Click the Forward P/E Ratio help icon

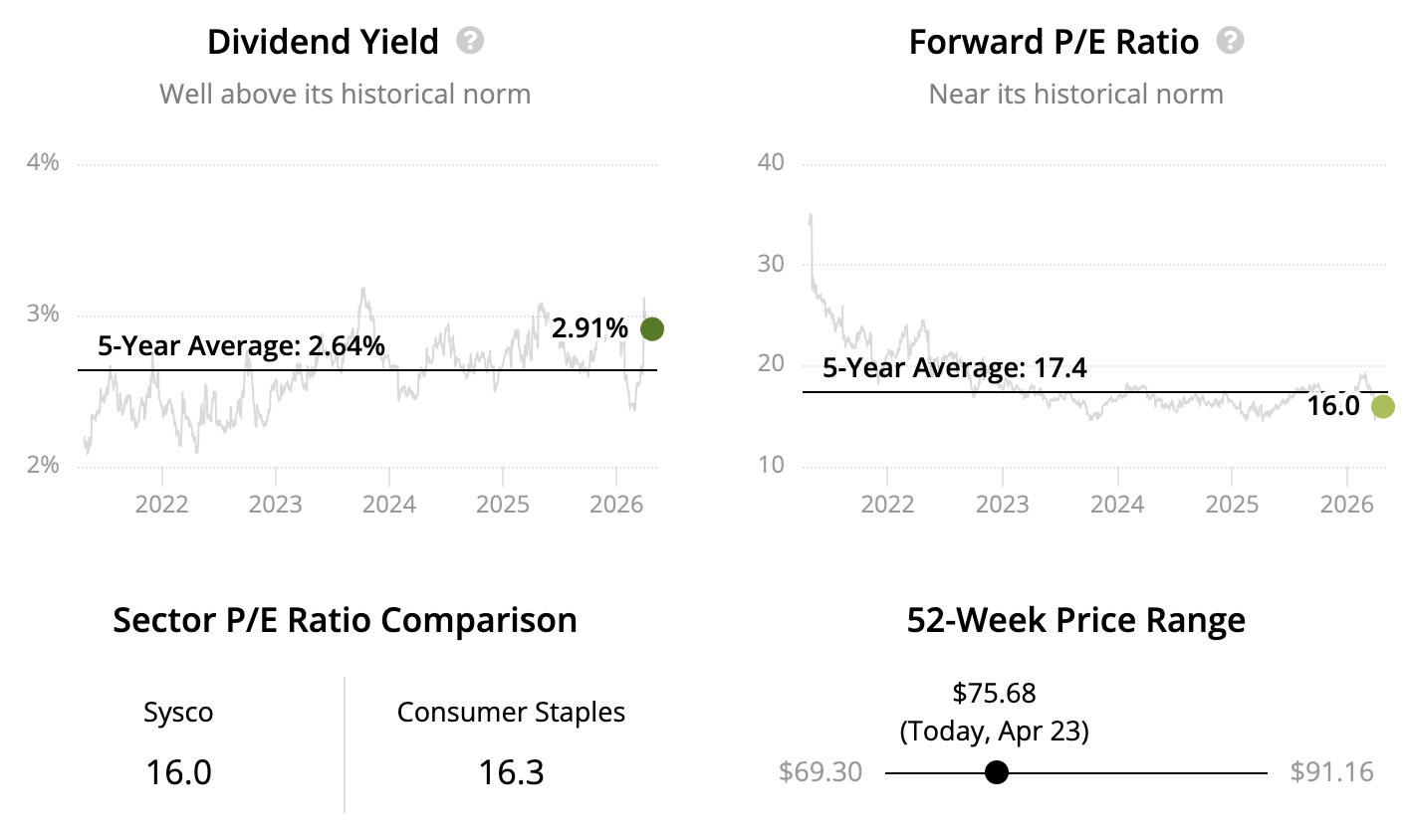click(x=1231, y=41)
